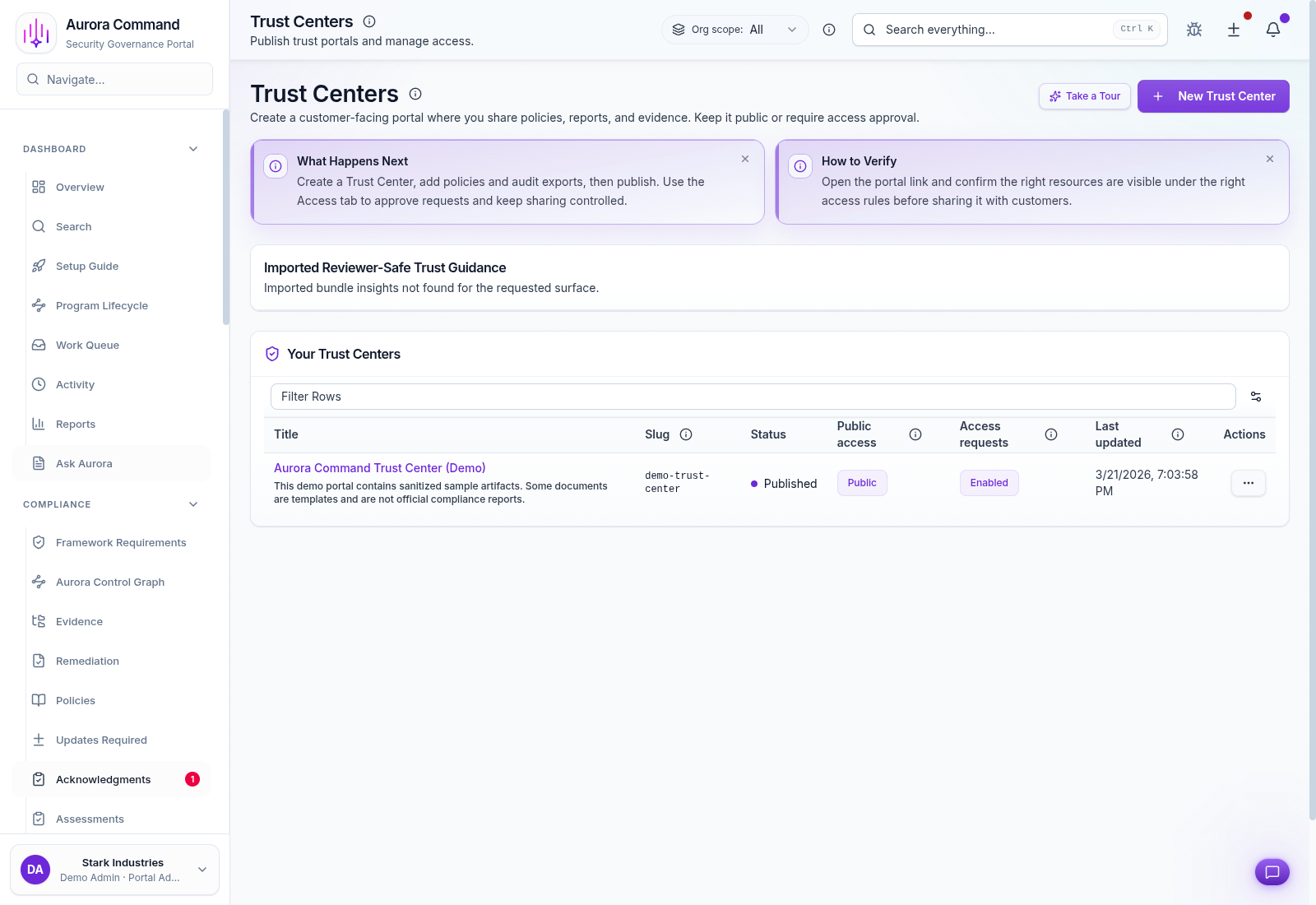Open the Actions menu for the demo trust center
Viewport: 1316px width, 905px height.
coord(1248,483)
